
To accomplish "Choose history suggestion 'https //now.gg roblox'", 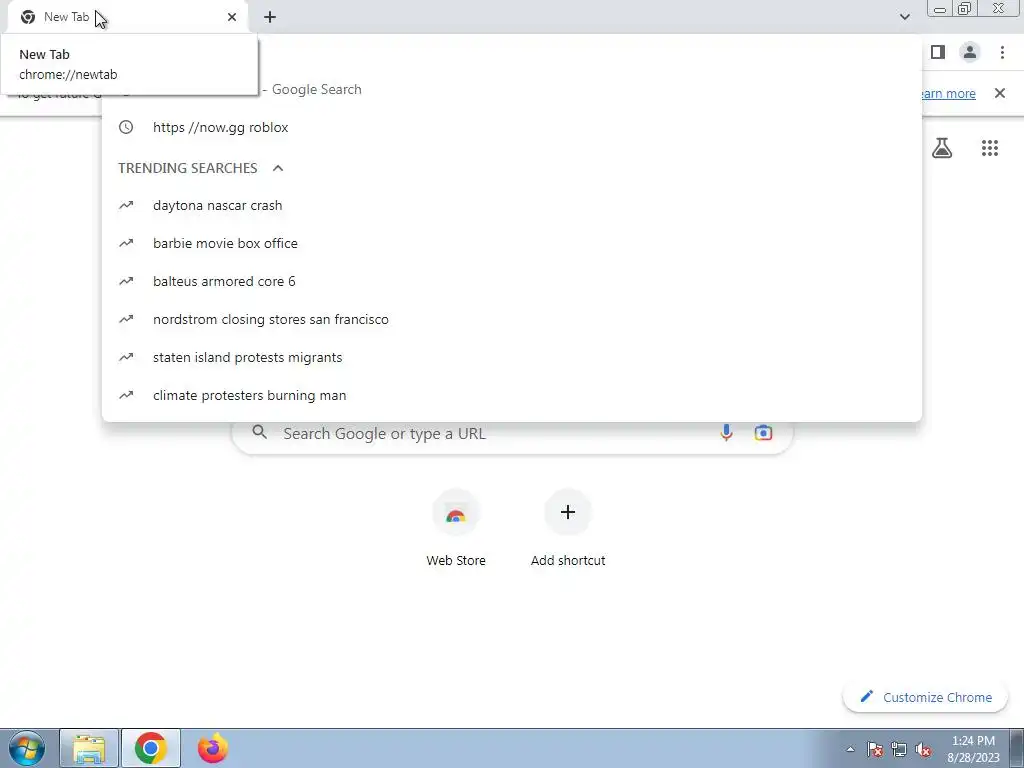I will (x=512, y=127).
